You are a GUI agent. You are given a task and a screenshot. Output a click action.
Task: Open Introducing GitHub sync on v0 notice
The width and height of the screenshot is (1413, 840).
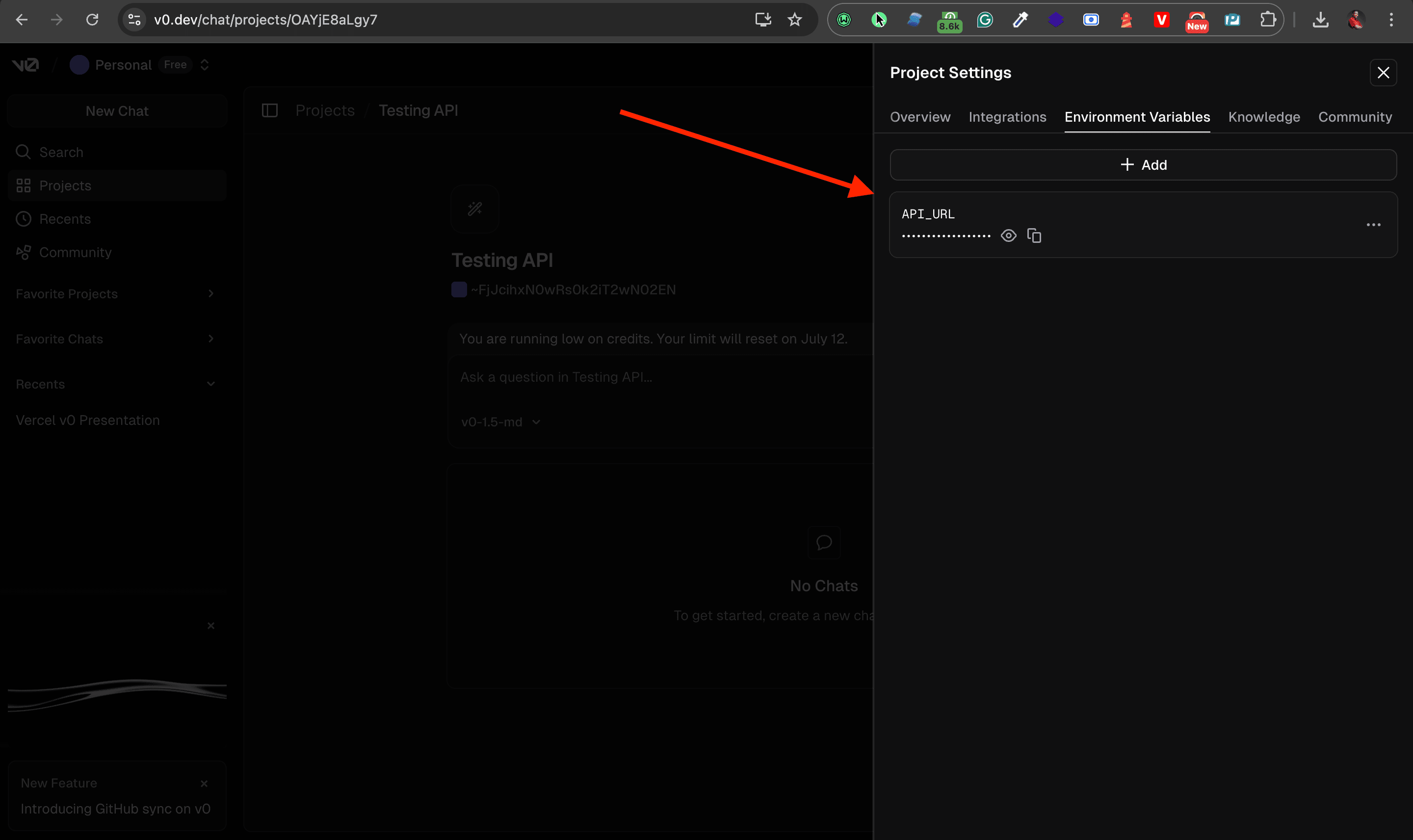coord(115,809)
